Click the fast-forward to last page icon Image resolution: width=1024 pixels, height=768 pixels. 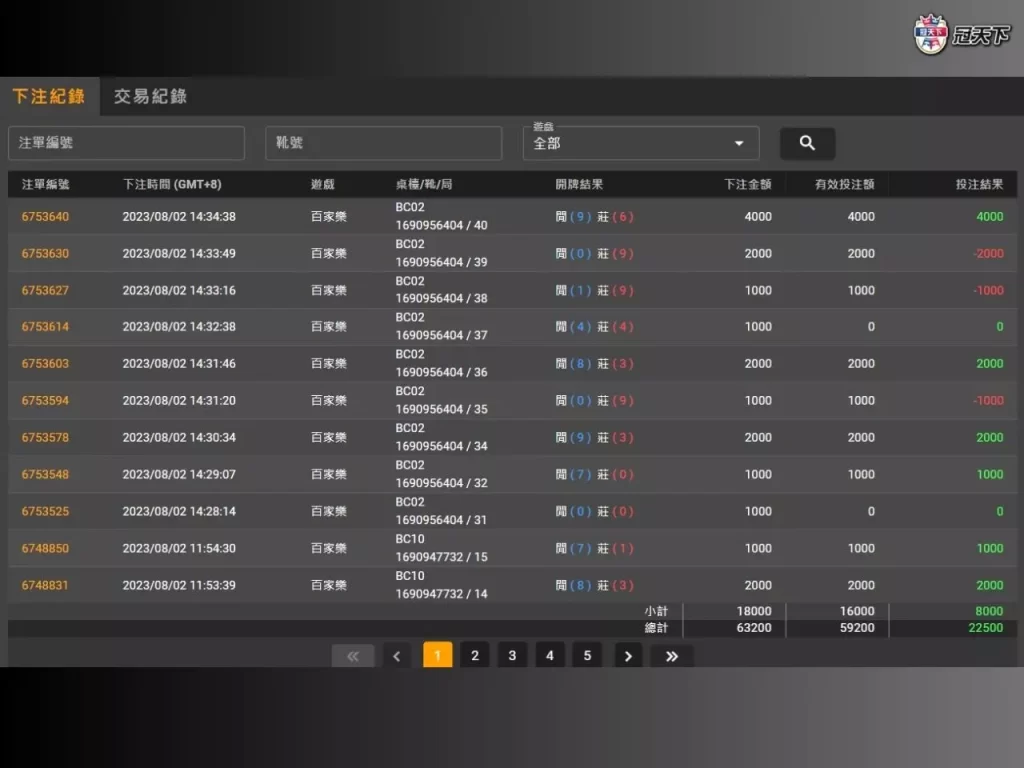(671, 655)
